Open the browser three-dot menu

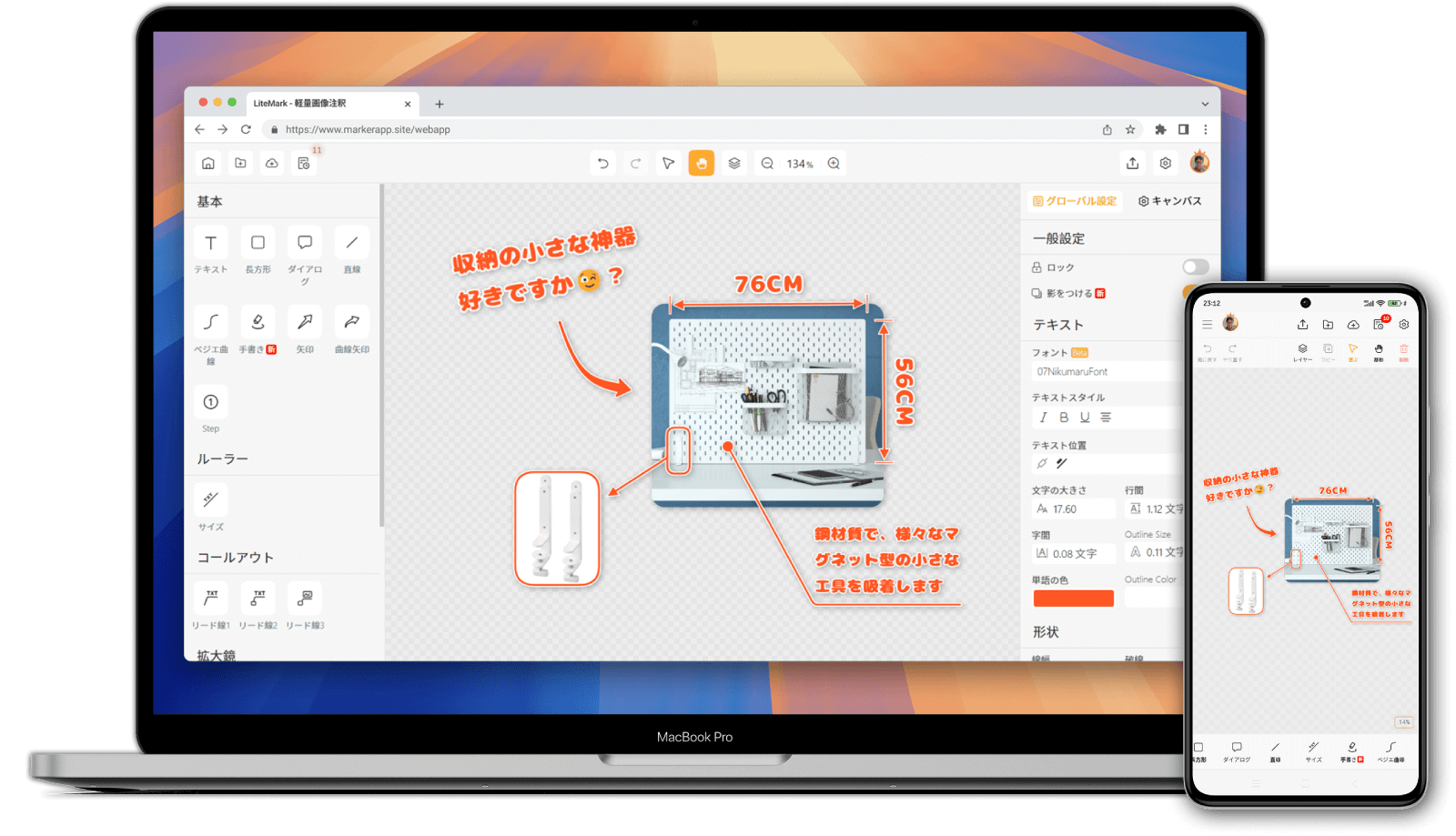pos(1206,129)
